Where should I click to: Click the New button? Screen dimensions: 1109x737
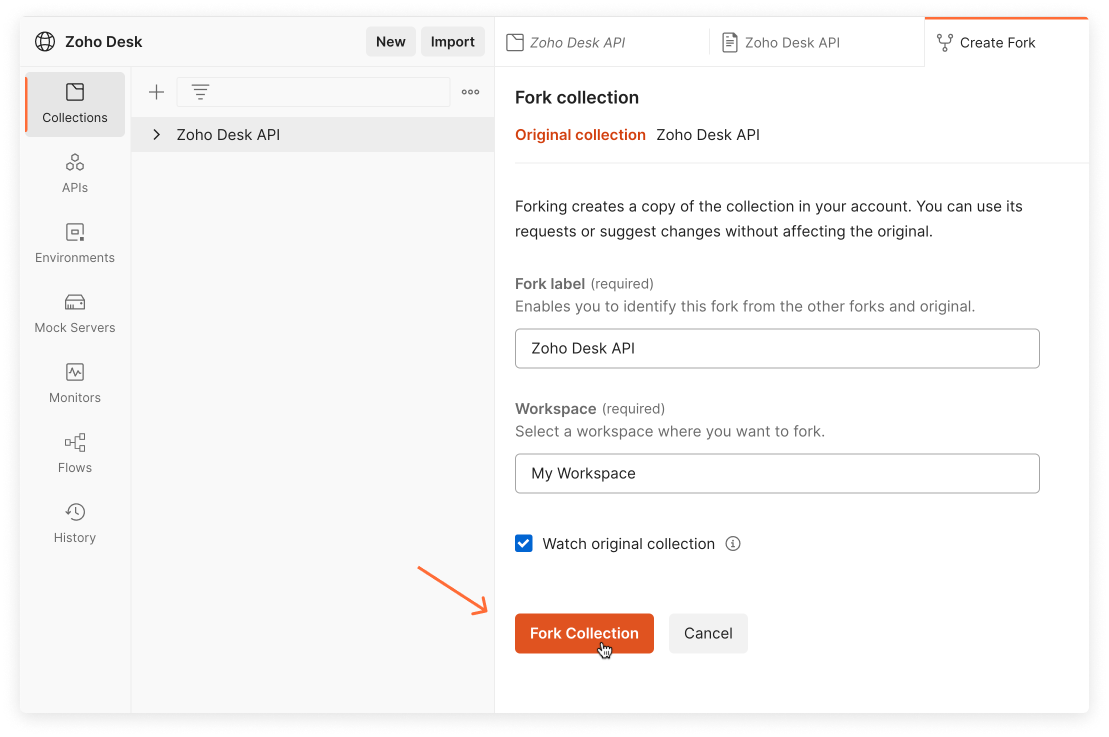[390, 42]
